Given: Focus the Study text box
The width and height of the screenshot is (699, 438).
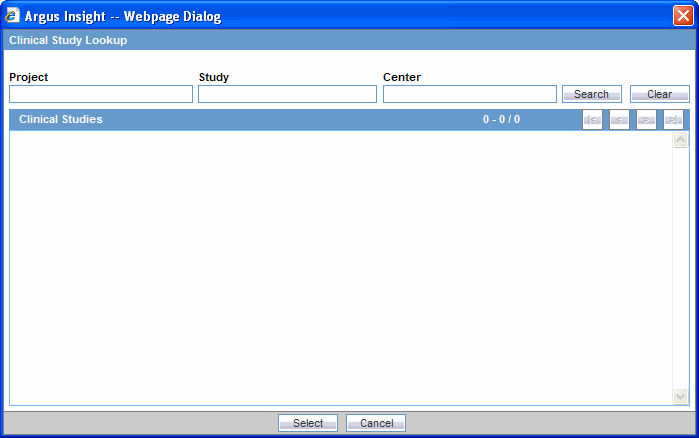Looking at the screenshot, I should click(288, 94).
